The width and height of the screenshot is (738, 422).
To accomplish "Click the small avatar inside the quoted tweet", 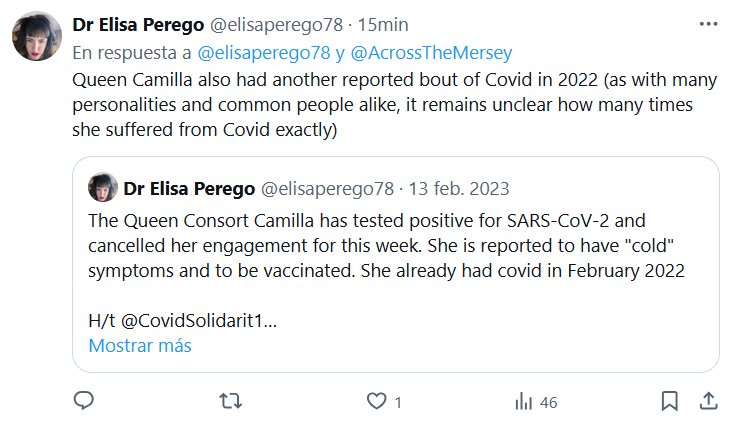I will click(x=104, y=187).
